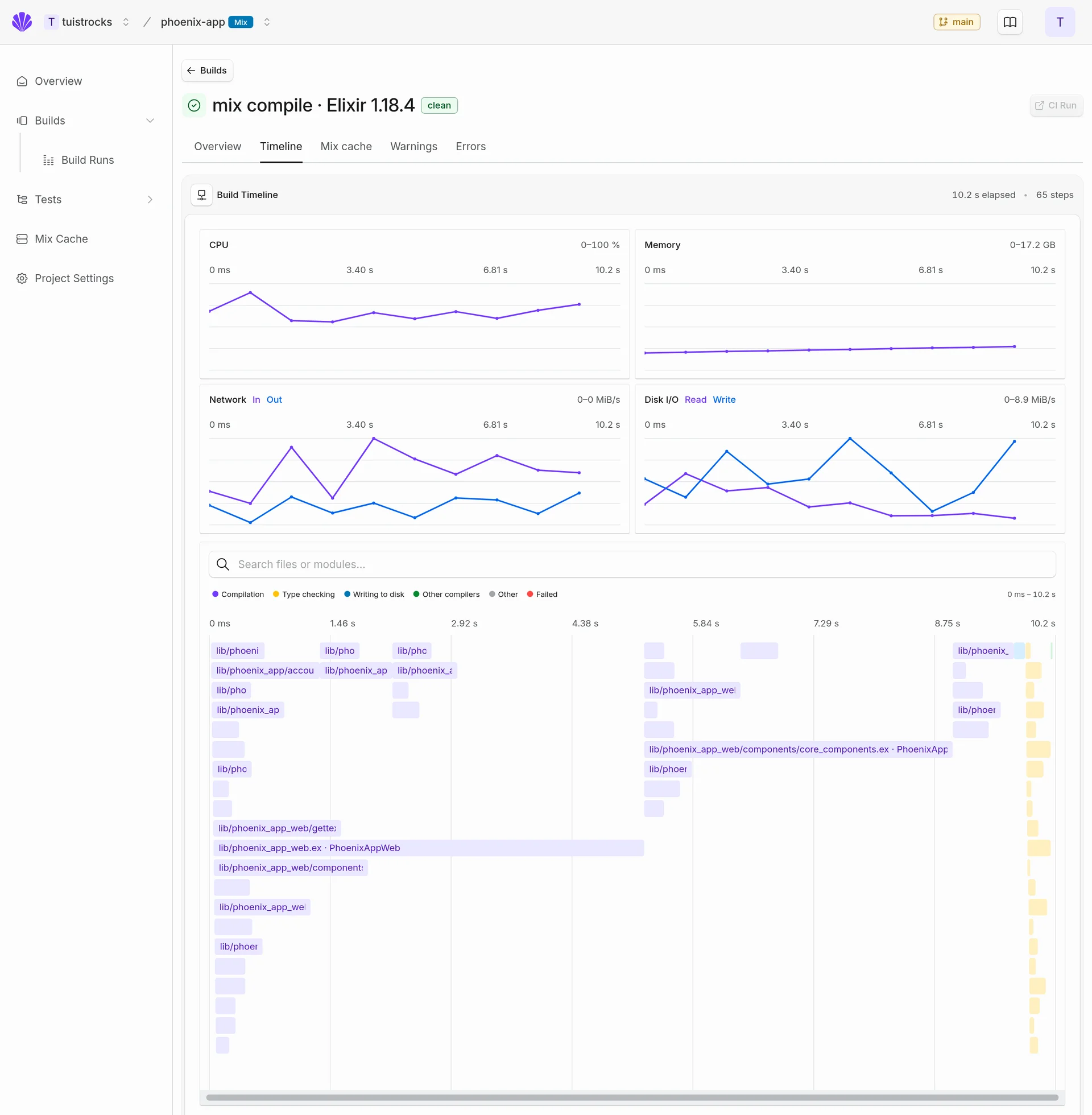Click the tuistrocks account T icon
The image size is (1092, 1115).
tap(51, 22)
